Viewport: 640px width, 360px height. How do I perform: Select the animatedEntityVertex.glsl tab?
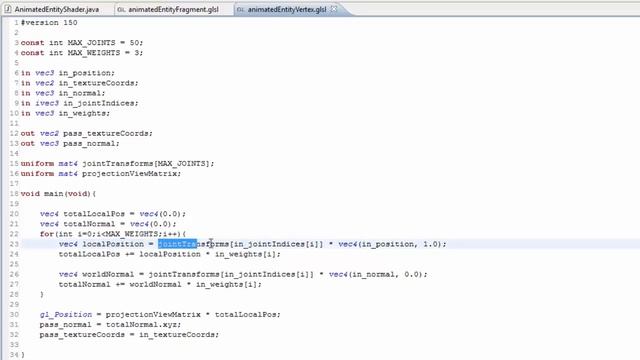point(287,9)
